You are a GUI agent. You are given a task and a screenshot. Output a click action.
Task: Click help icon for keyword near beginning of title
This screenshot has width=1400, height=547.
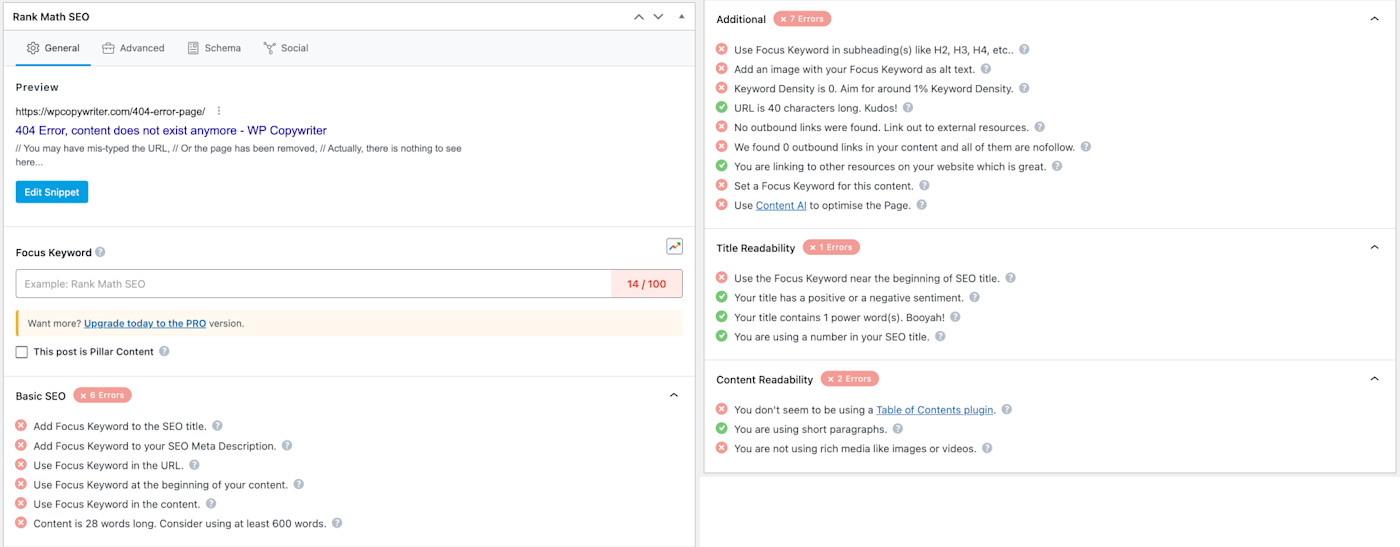click(x=1010, y=278)
